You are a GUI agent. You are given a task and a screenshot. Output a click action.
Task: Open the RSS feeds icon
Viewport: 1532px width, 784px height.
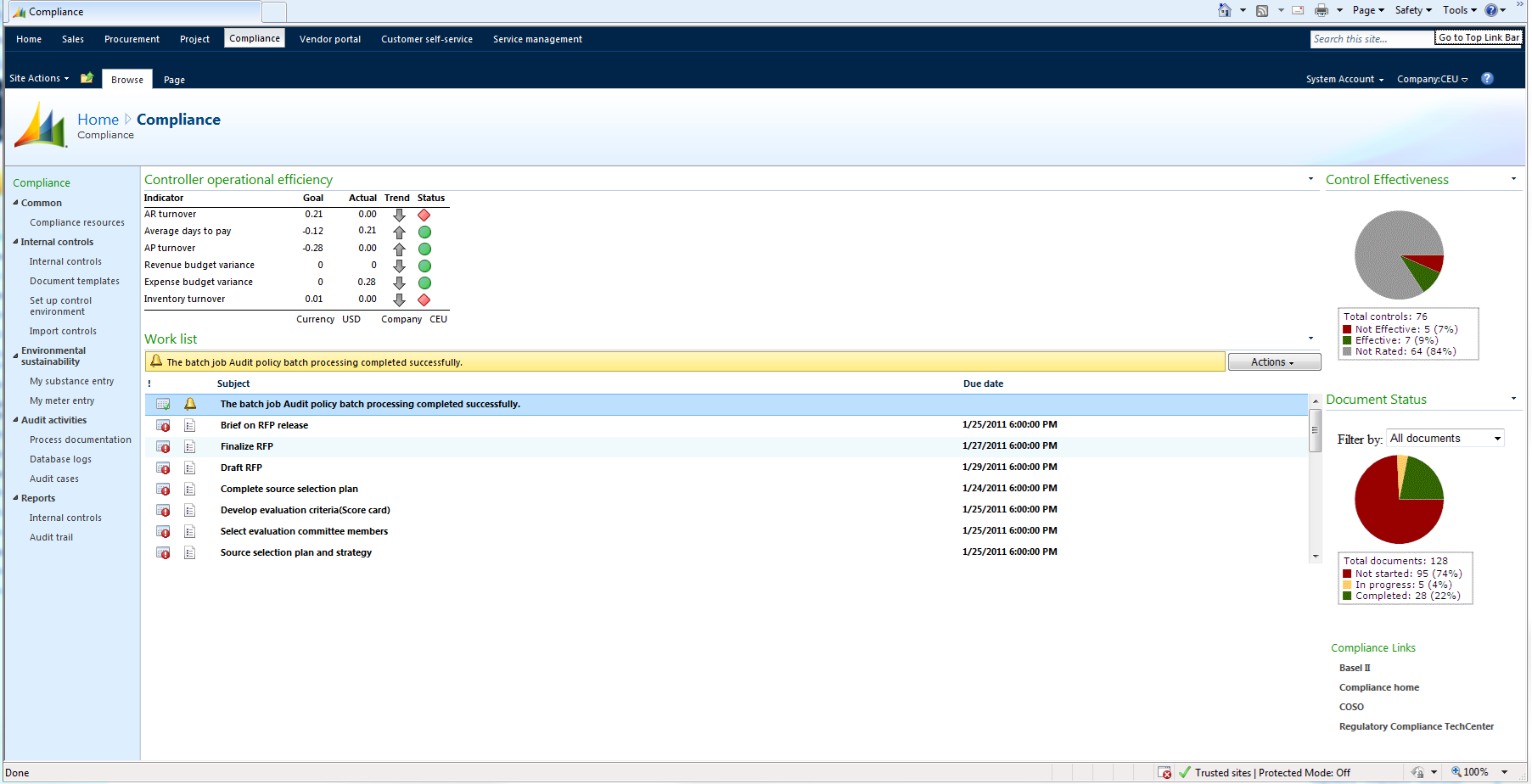pyautogui.click(x=1263, y=10)
